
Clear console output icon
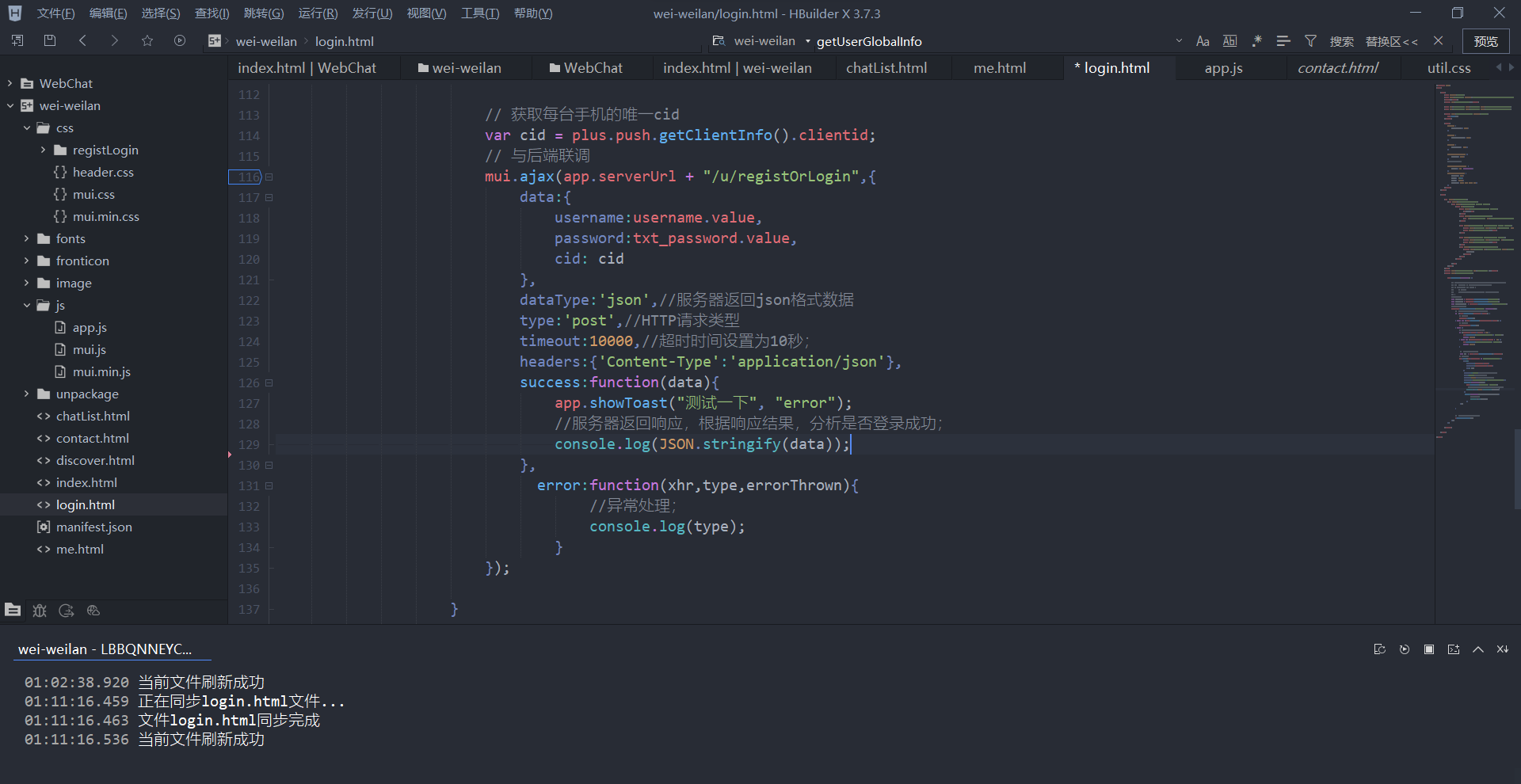point(1502,649)
